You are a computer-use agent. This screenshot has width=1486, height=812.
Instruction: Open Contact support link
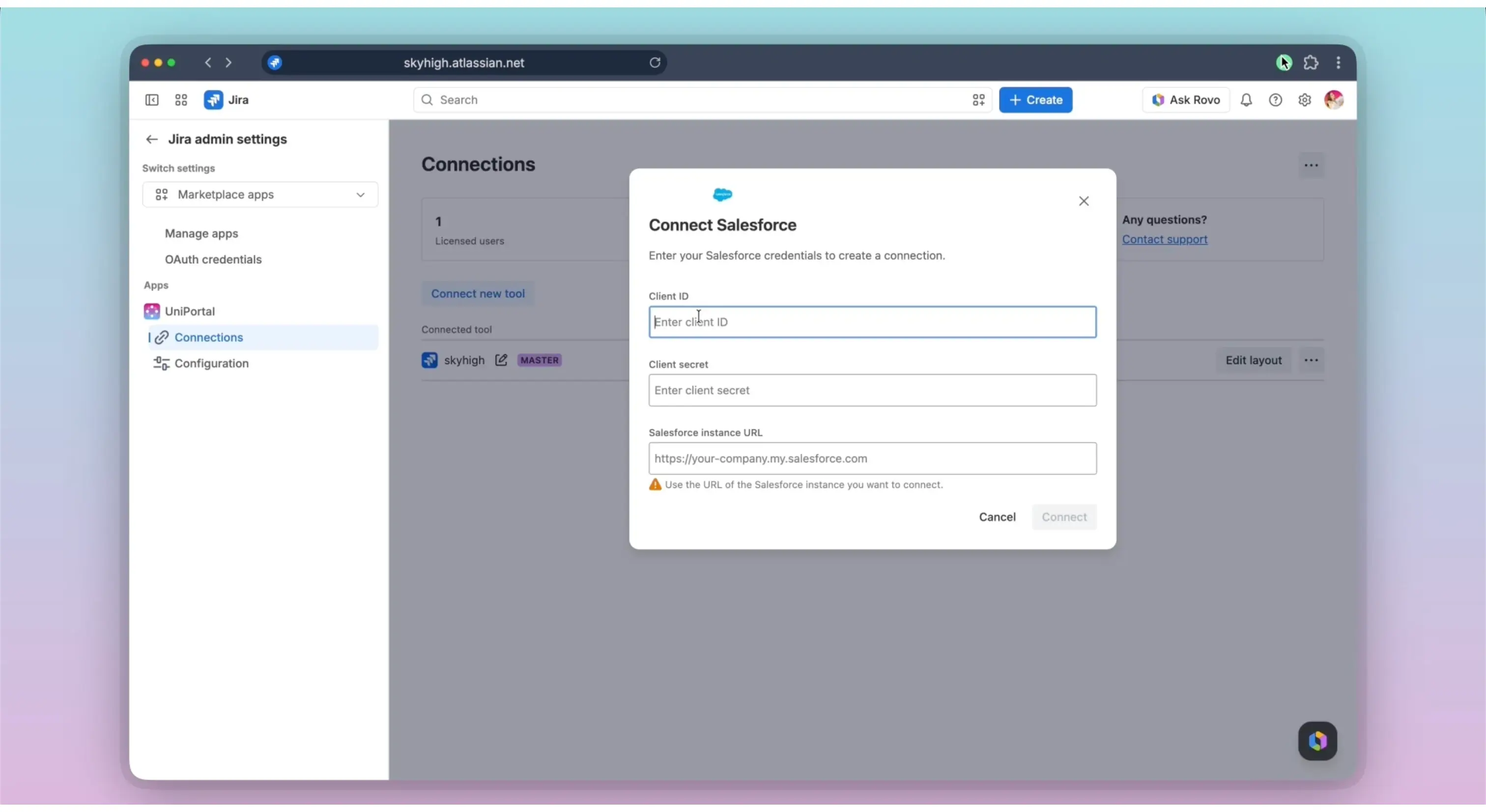click(x=1165, y=239)
